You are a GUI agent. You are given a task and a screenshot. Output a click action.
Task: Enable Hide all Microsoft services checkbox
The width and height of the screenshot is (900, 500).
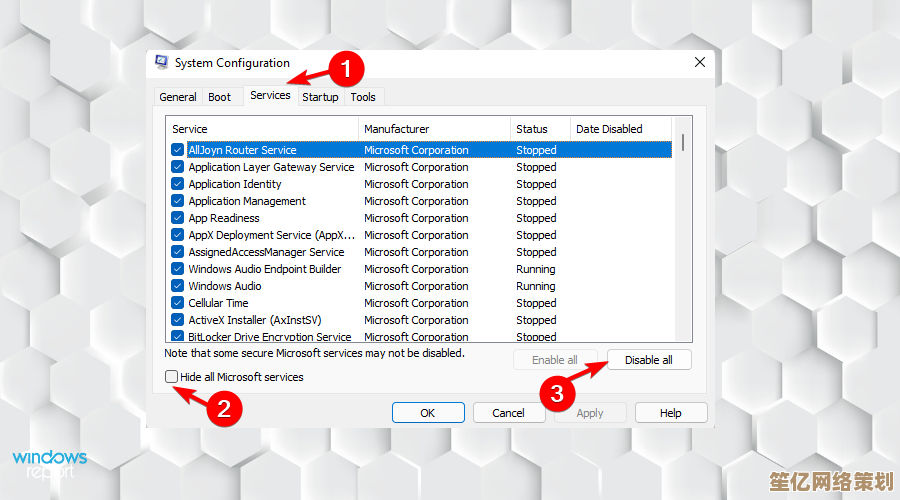pos(172,377)
